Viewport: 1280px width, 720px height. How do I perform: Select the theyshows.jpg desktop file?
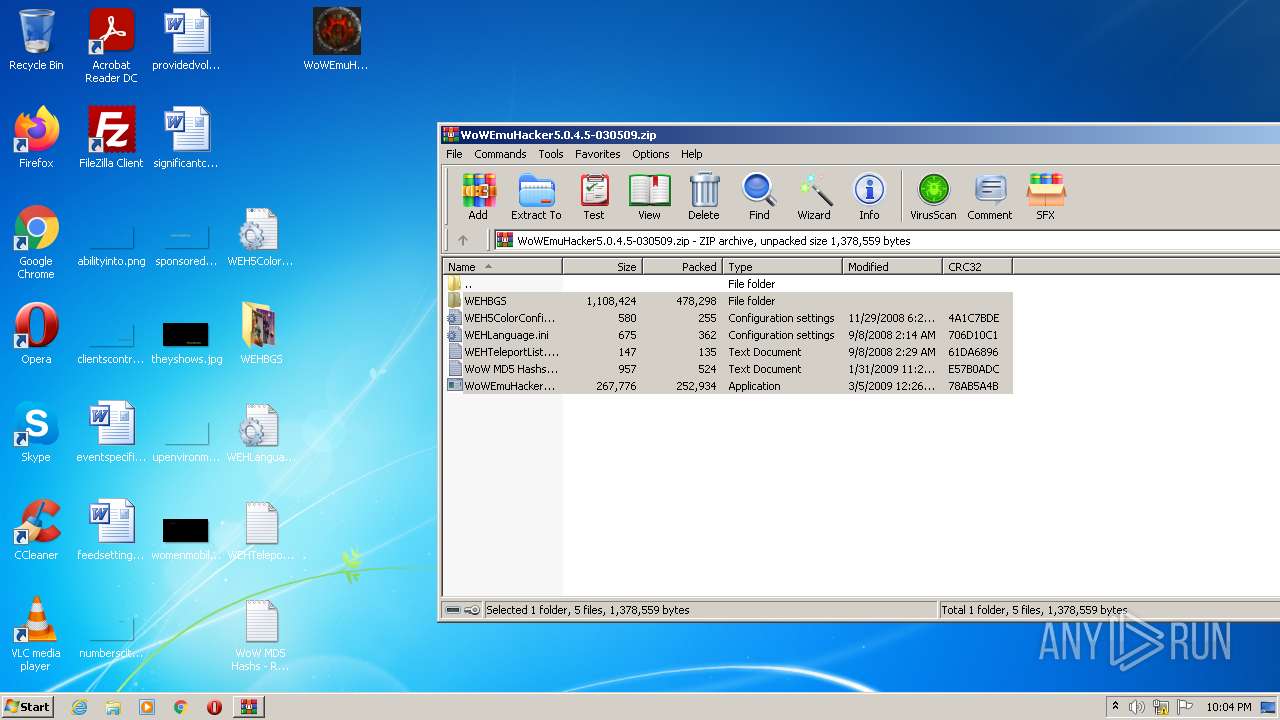point(186,342)
